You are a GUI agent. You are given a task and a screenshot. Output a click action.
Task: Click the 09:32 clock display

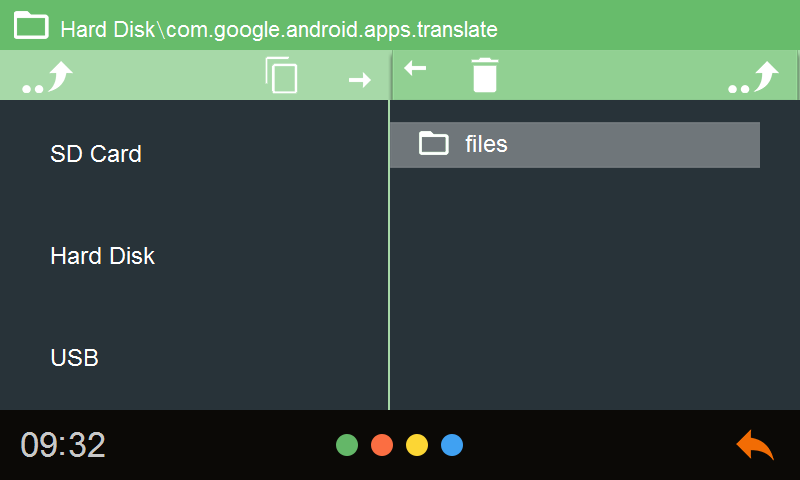pos(63,445)
